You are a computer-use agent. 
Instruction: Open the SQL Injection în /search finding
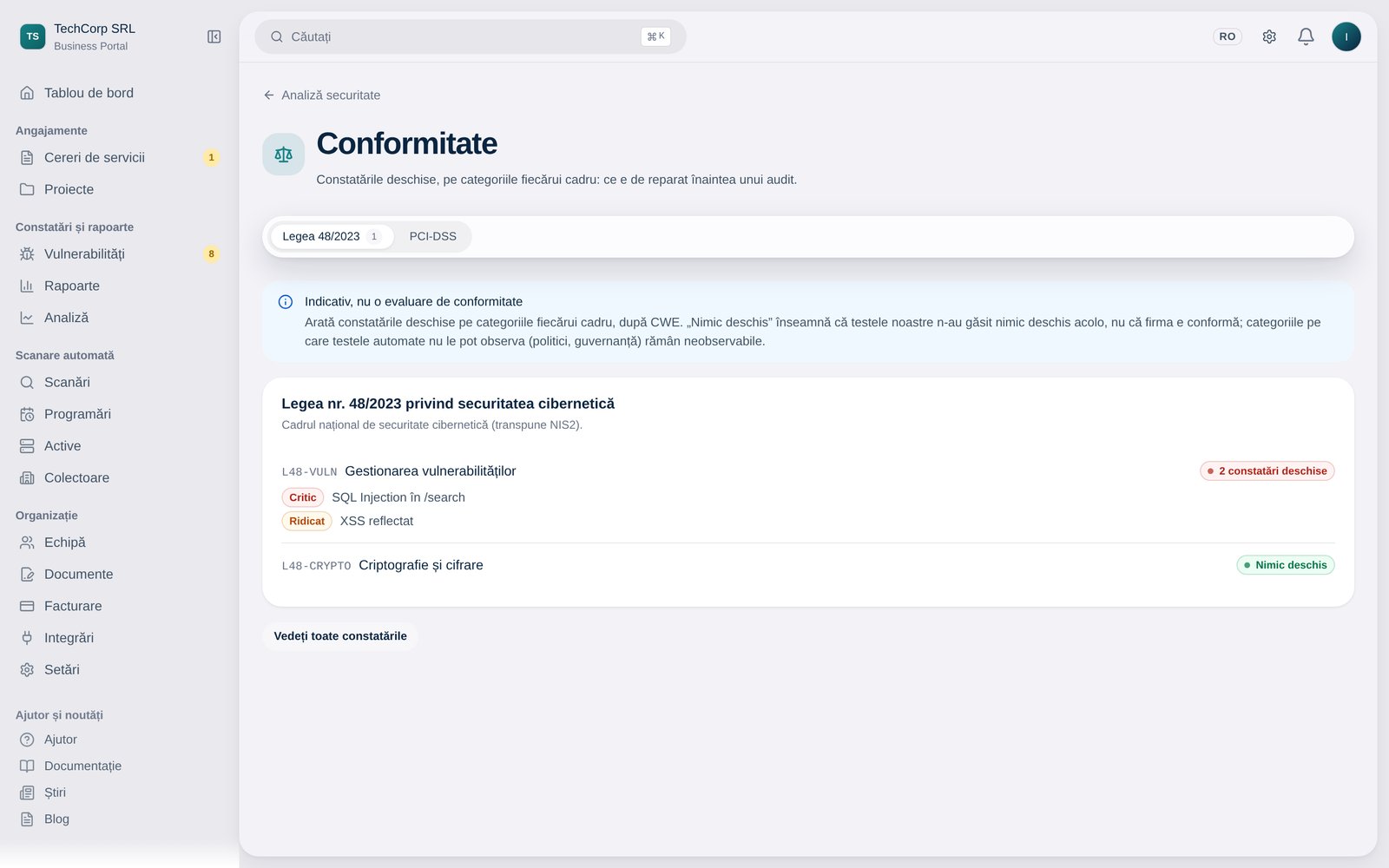tap(398, 497)
